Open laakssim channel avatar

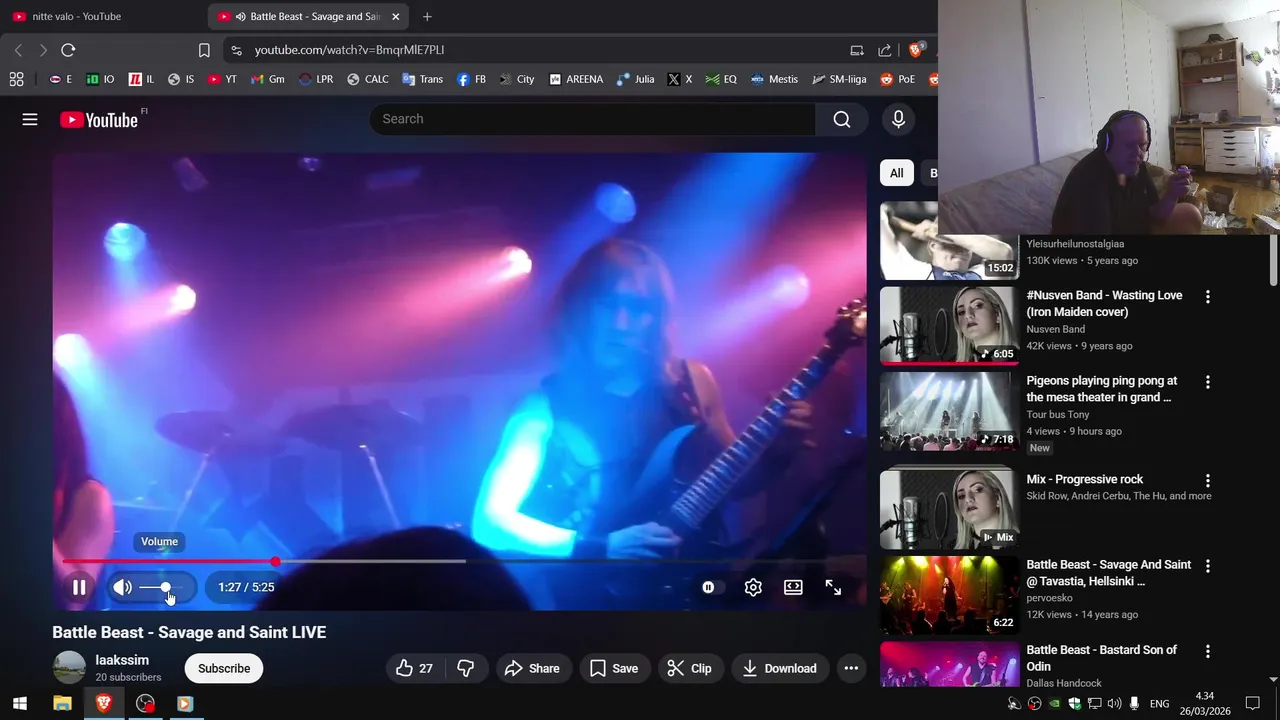coord(69,668)
